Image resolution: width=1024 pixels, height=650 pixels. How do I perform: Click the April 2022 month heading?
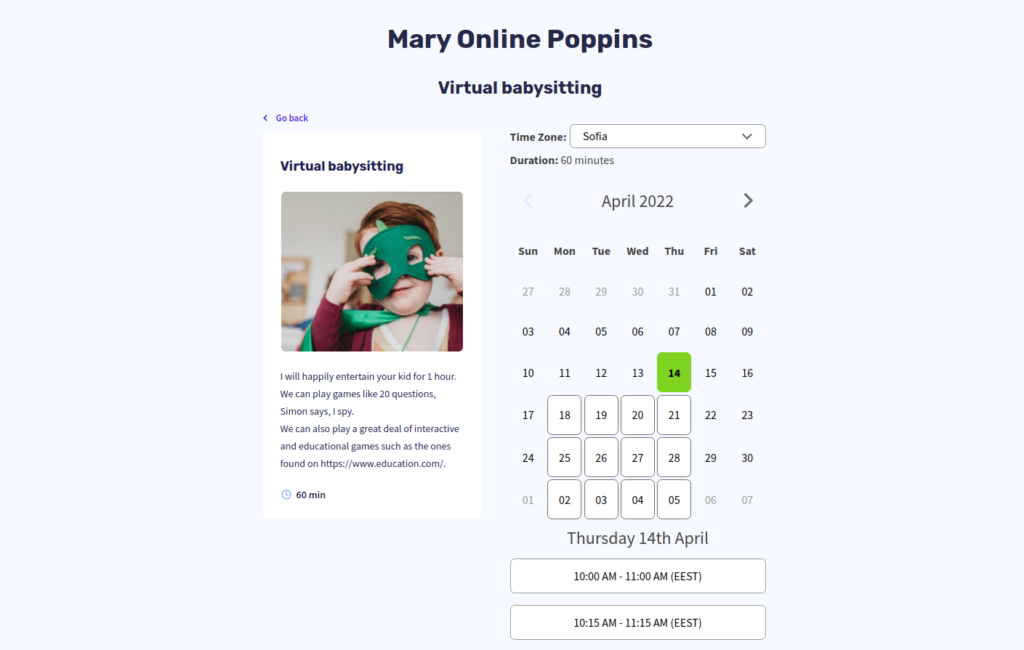(637, 201)
